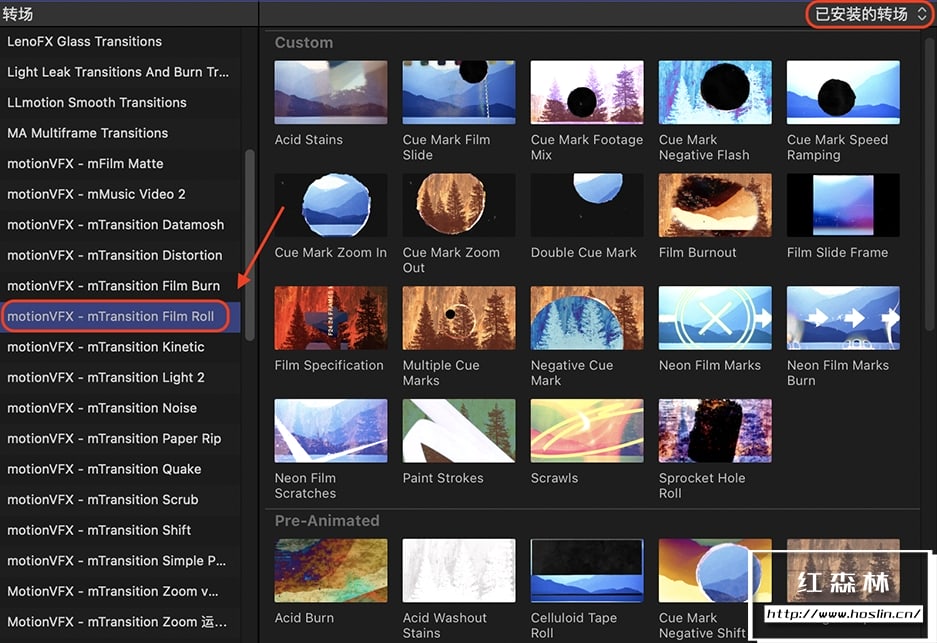Select the Multiple Cue Marks thumbnail
This screenshot has height=643, width=937.
pyautogui.click(x=458, y=318)
